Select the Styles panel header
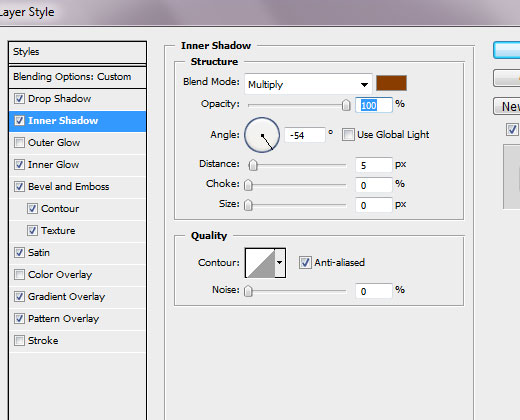 point(77,52)
